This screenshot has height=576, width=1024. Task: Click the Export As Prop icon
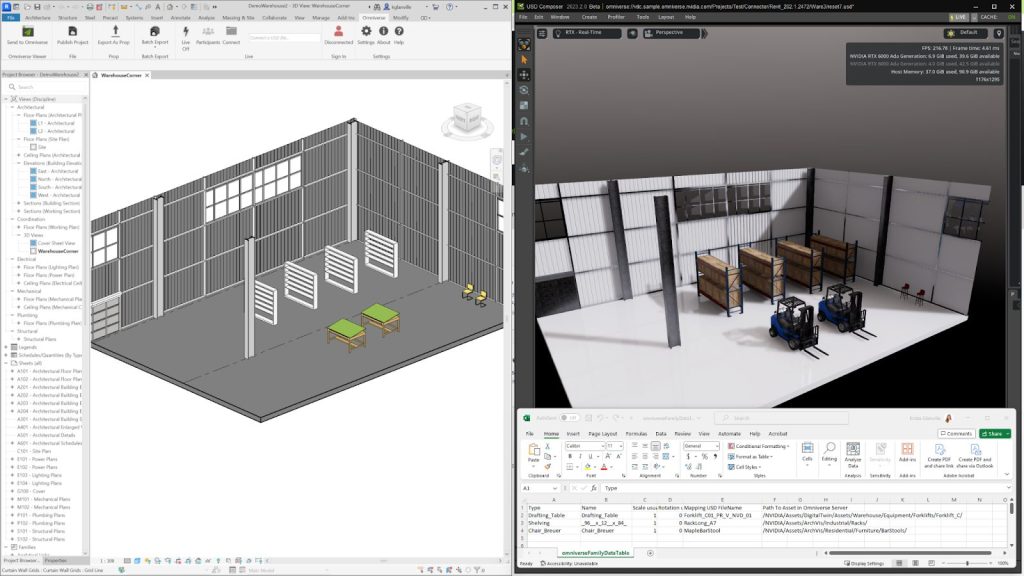click(x=114, y=32)
